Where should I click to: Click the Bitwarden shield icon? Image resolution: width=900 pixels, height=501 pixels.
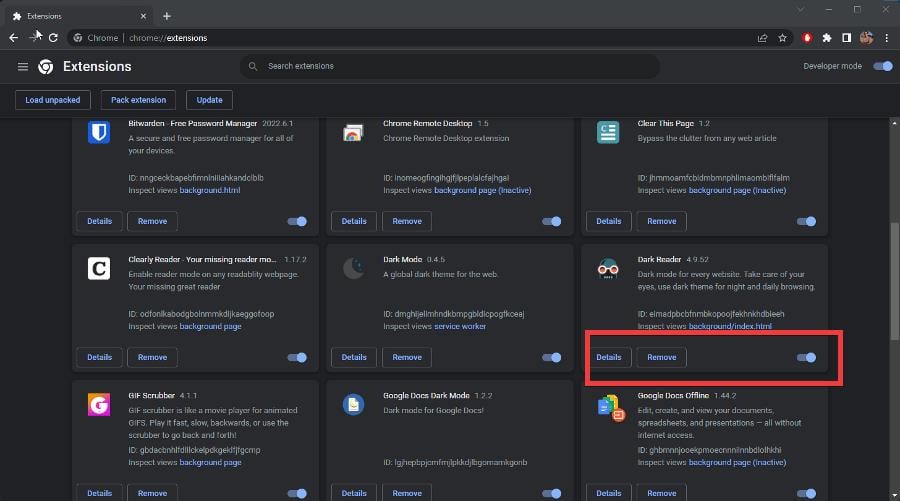coord(99,133)
